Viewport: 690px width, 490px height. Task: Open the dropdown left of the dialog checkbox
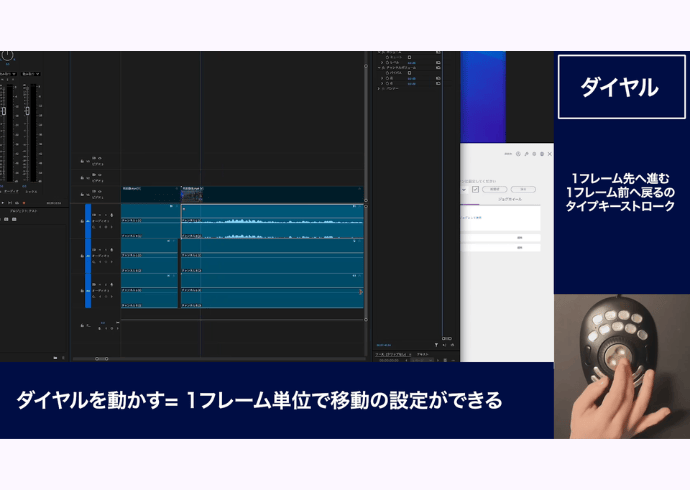coord(463,188)
